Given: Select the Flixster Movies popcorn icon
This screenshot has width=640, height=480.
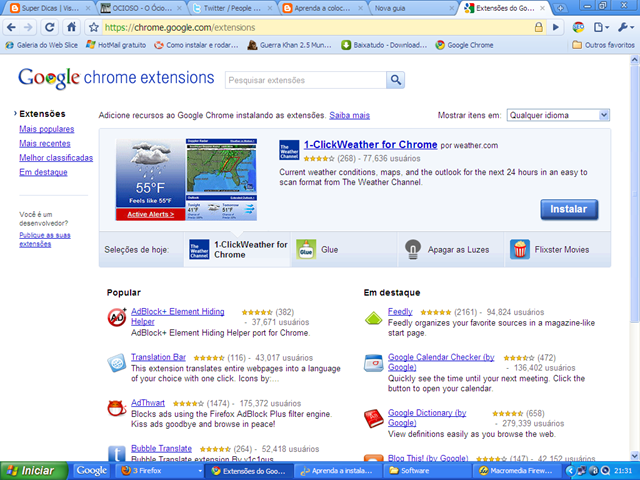Looking at the screenshot, I should pyautogui.click(x=520, y=249).
